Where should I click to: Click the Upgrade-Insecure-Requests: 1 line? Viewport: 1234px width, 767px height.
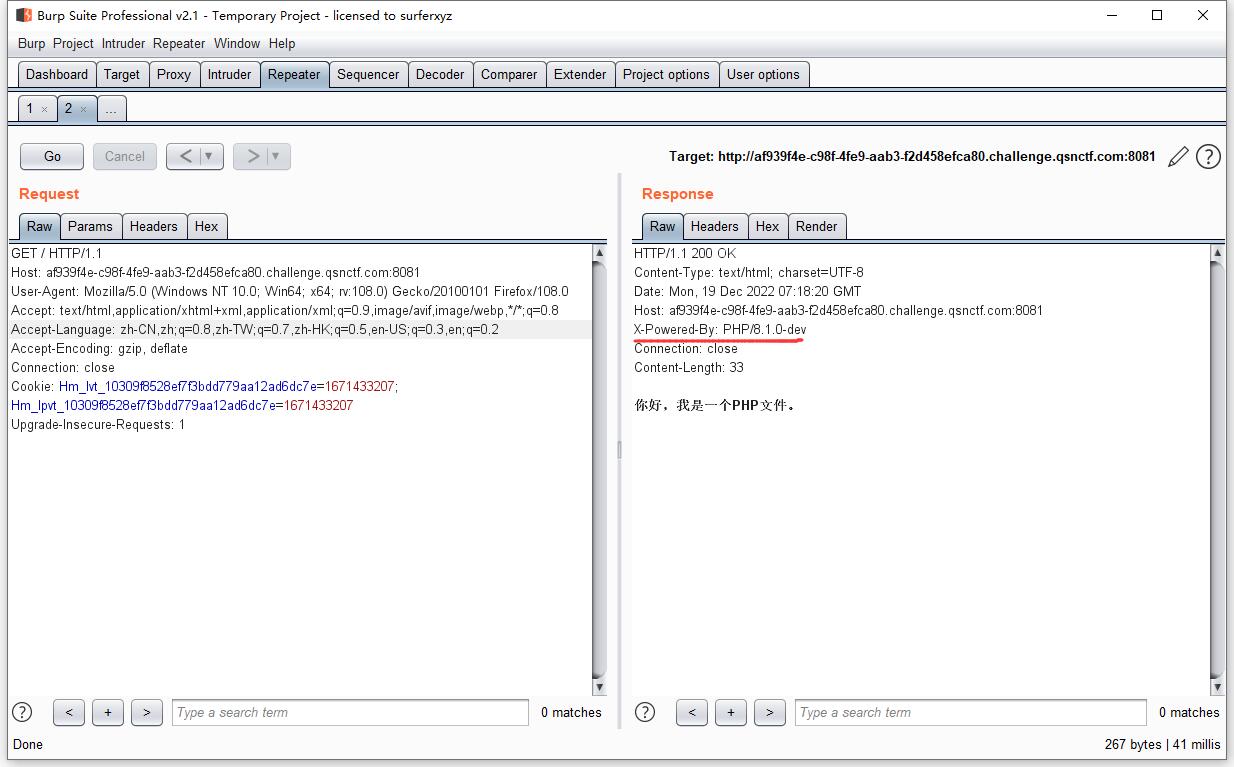point(98,424)
